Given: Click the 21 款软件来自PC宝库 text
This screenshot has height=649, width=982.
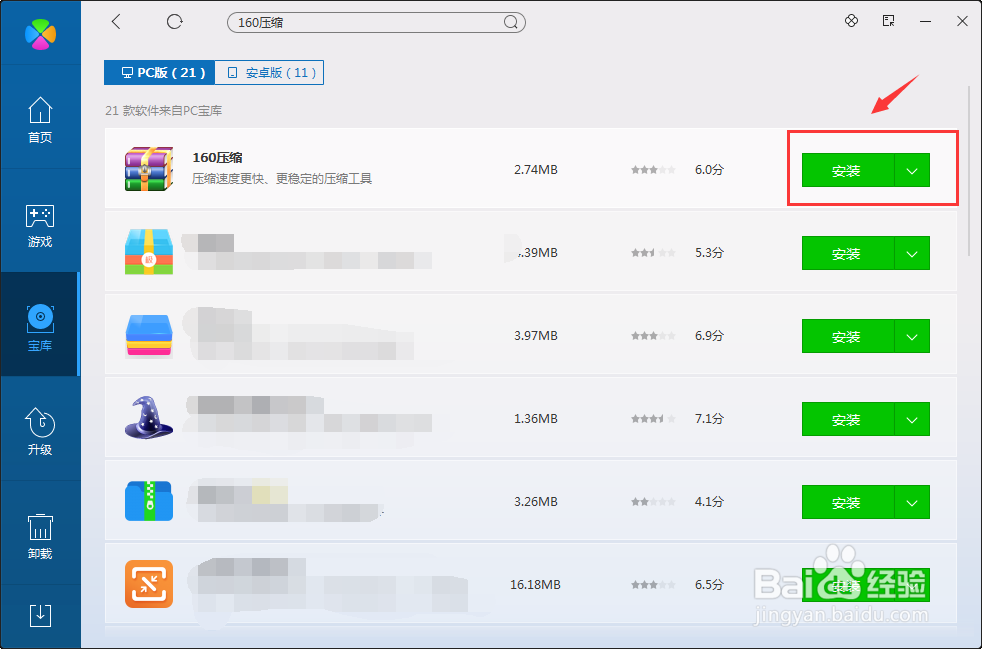Looking at the screenshot, I should pos(163,111).
